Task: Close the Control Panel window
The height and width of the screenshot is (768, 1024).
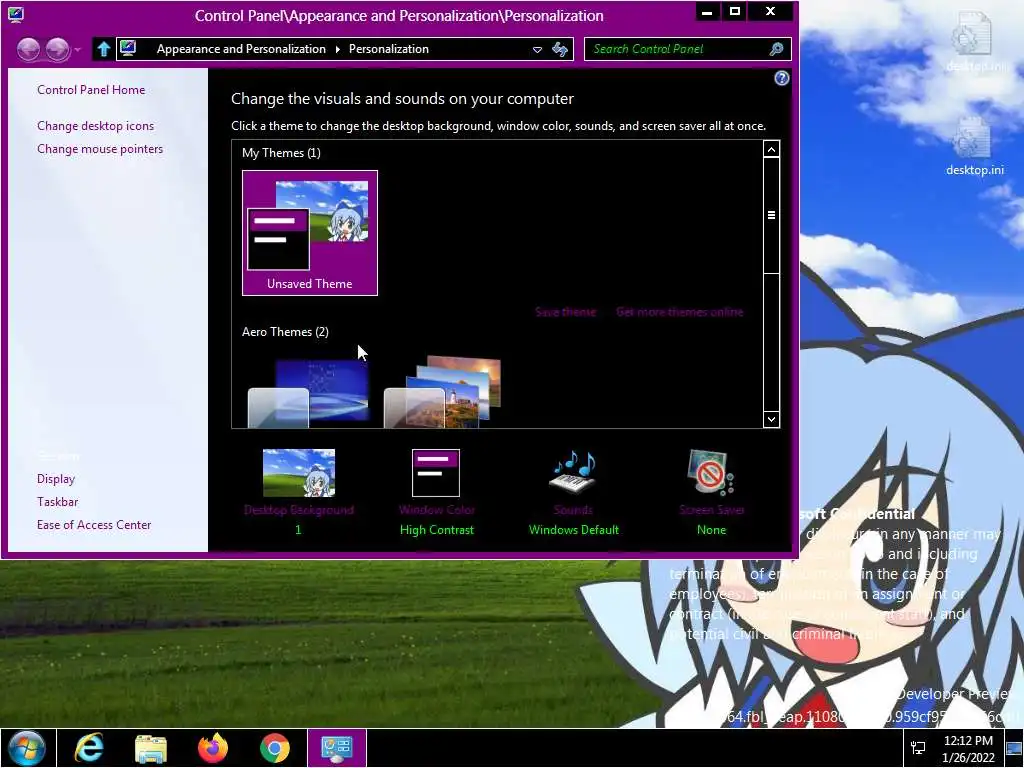Action: point(771,11)
